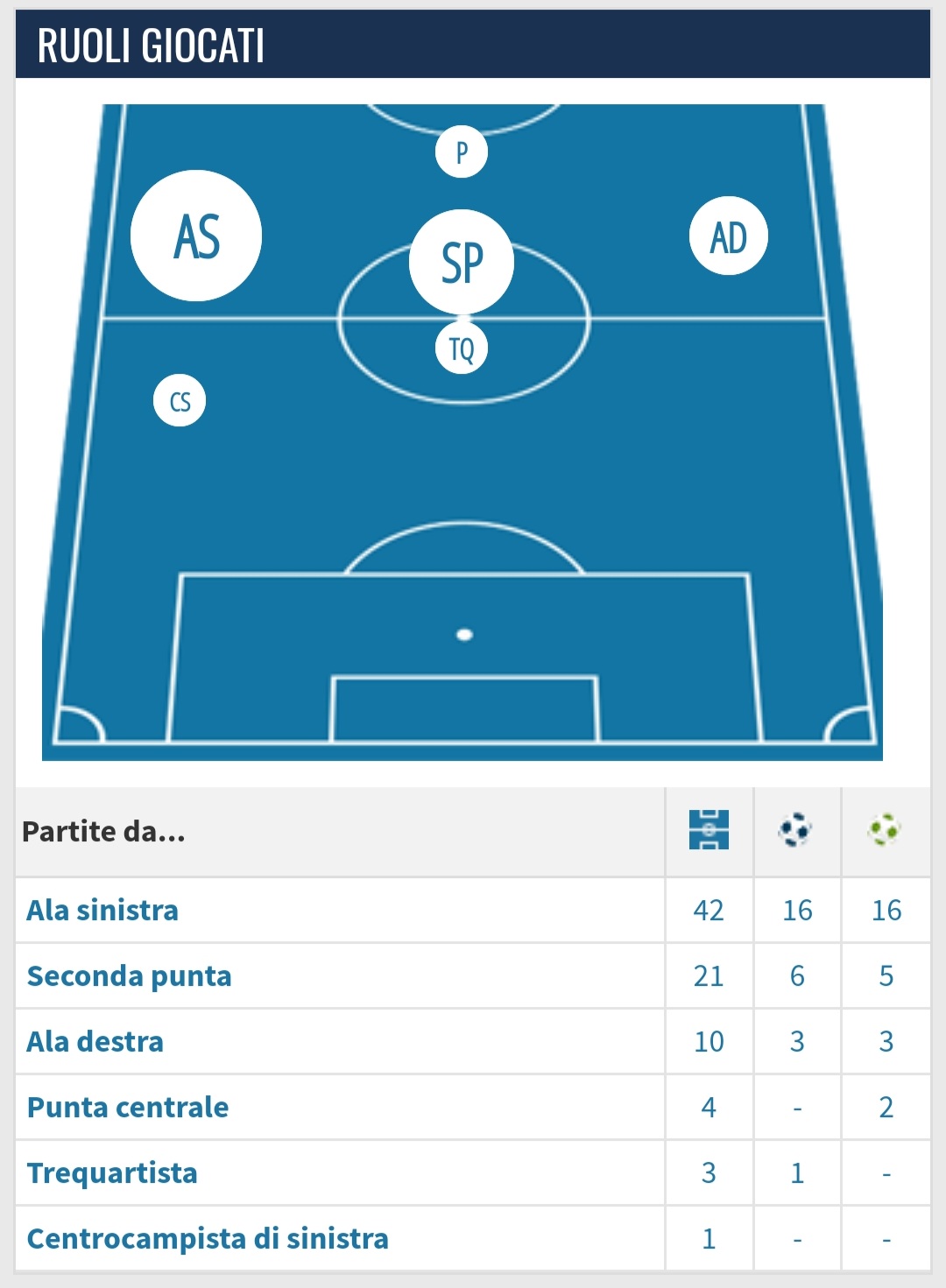Click the AD right wing position marker
Image resolution: width=946 pixels, height=1288 pixels.
click(x=728, y=236)
